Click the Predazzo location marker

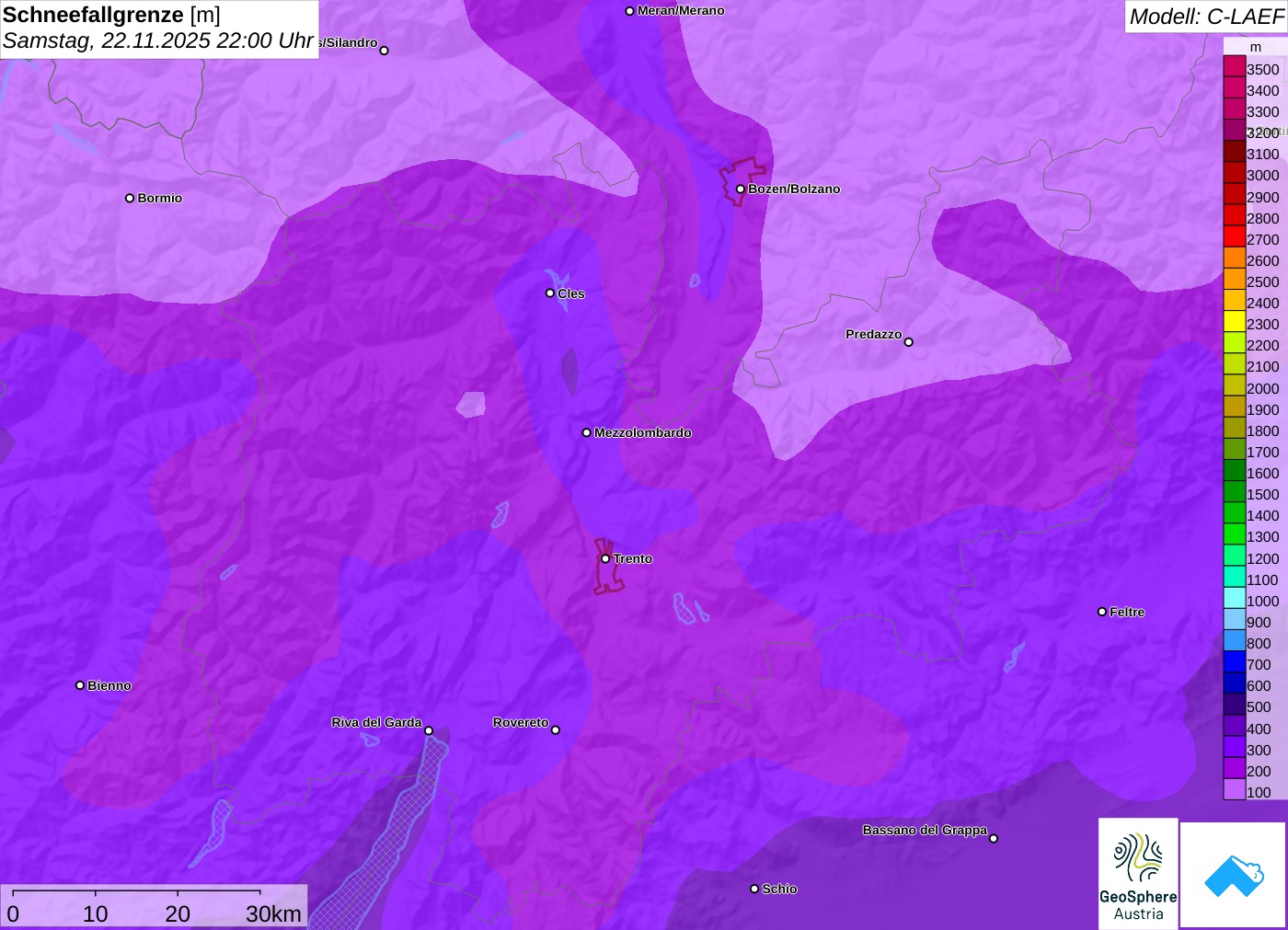point(909,342)
